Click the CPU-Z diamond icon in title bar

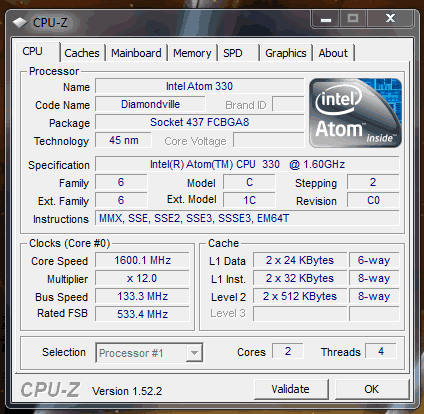click(x=20, y=23)
